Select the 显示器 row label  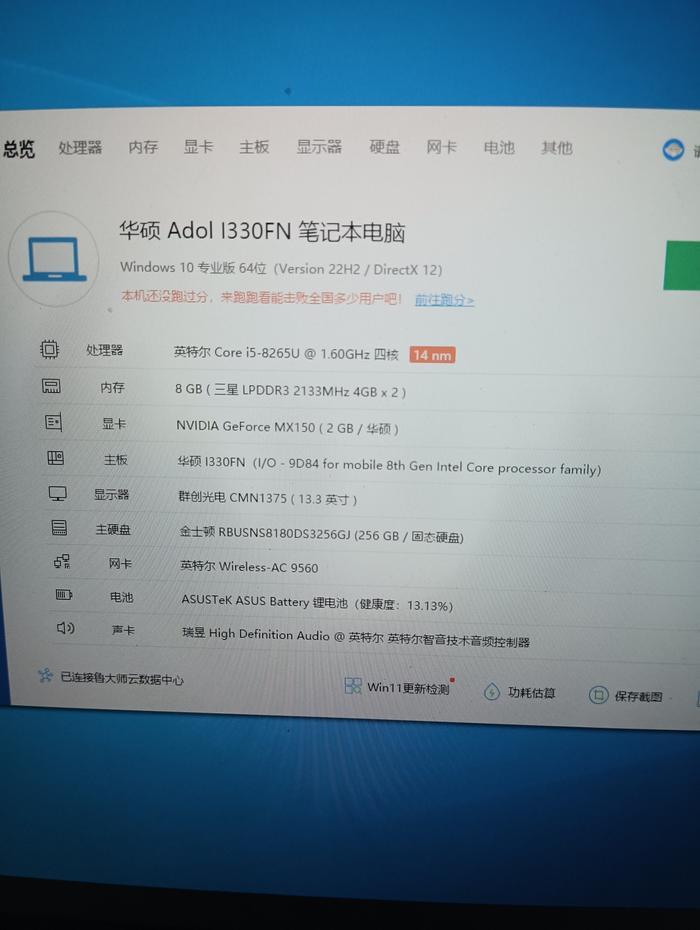coord(111,494)
